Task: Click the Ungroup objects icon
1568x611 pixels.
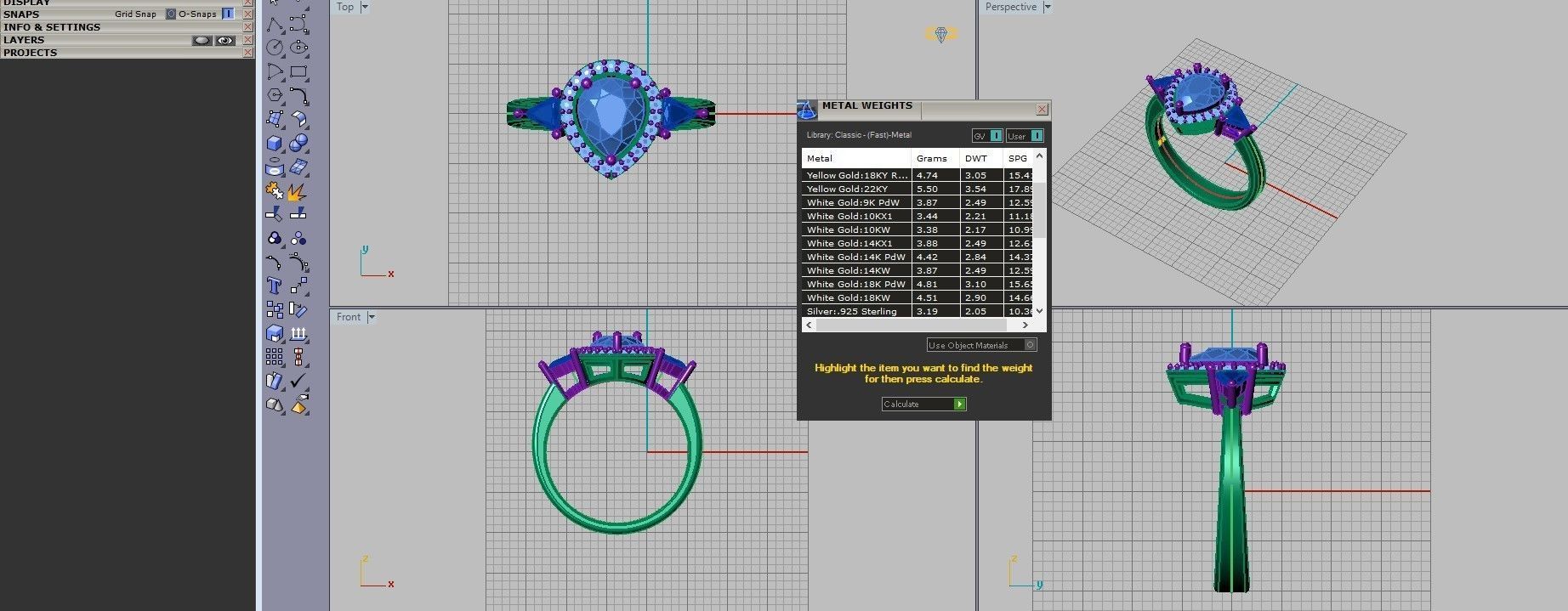Action: click(298, 239)
